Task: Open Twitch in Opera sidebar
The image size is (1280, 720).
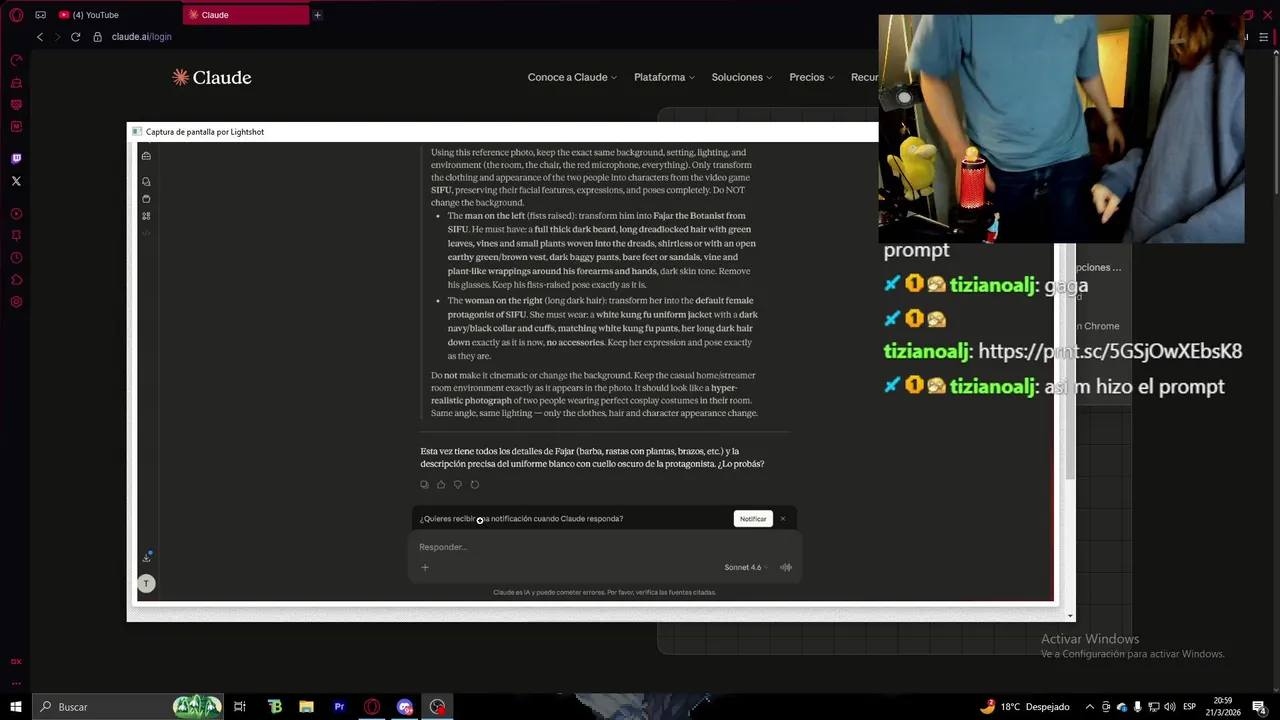Action: (x=16, y=159)
